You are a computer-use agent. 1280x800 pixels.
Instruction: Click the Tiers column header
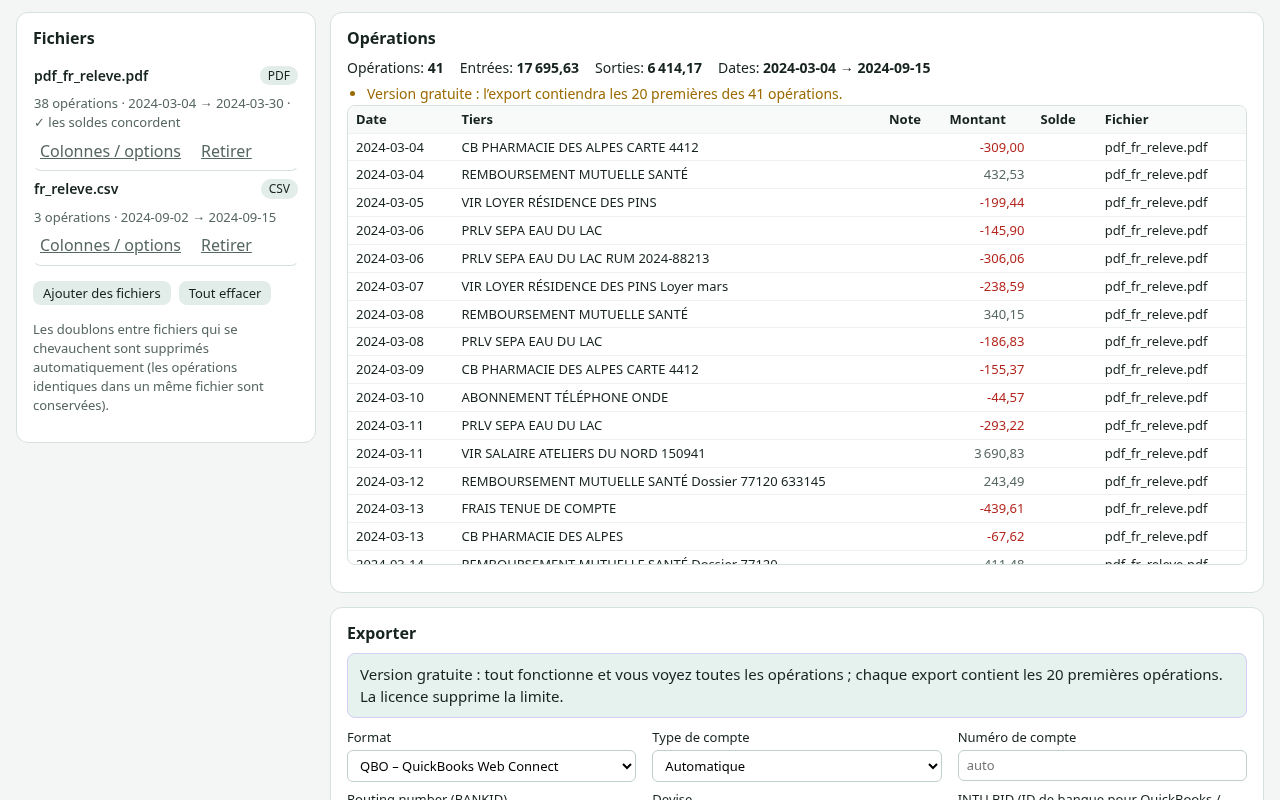point(477,119)
